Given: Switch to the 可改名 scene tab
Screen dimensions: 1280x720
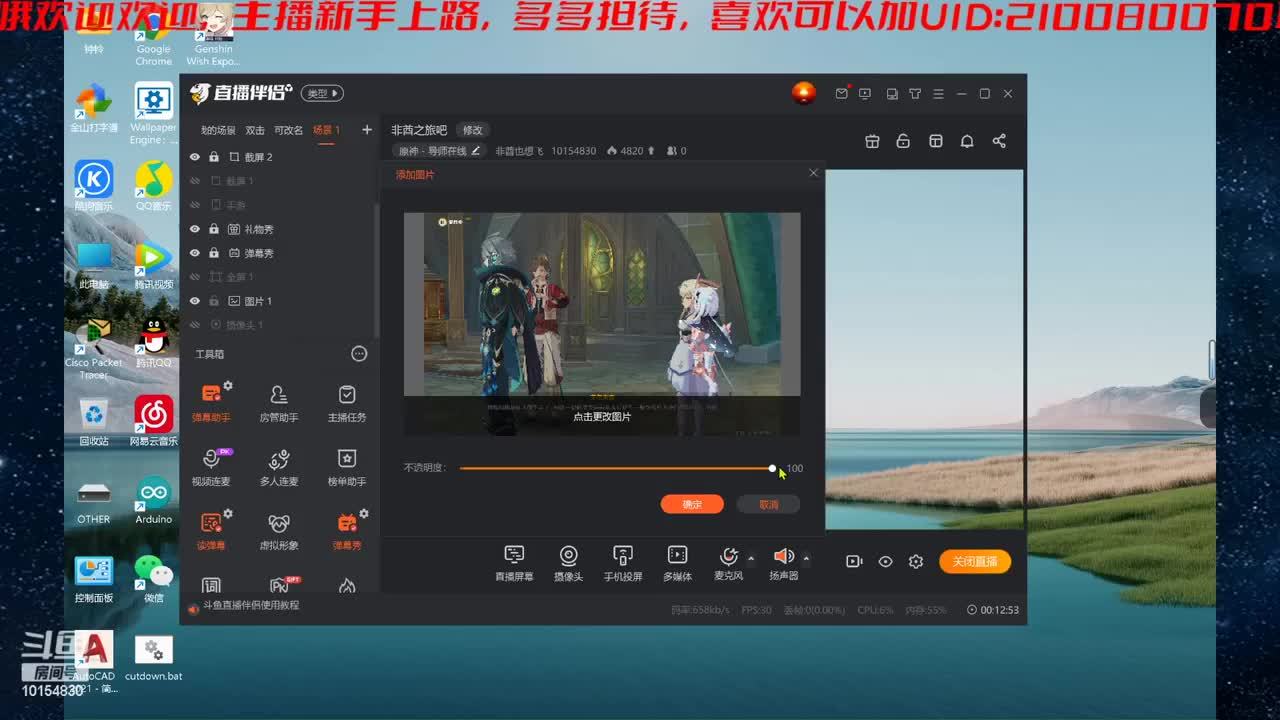Looking at the screenshot, I should point(288,130).
